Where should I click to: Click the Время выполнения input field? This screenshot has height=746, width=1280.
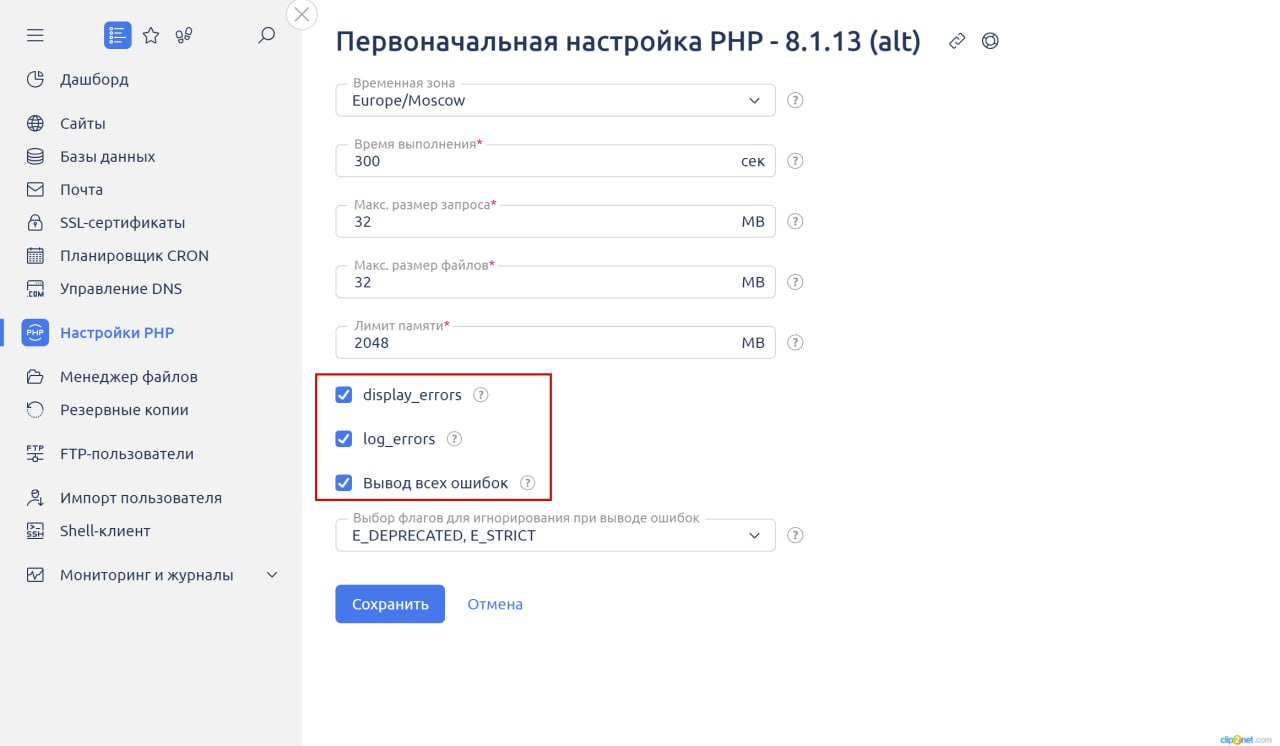(x=540, y=161)
